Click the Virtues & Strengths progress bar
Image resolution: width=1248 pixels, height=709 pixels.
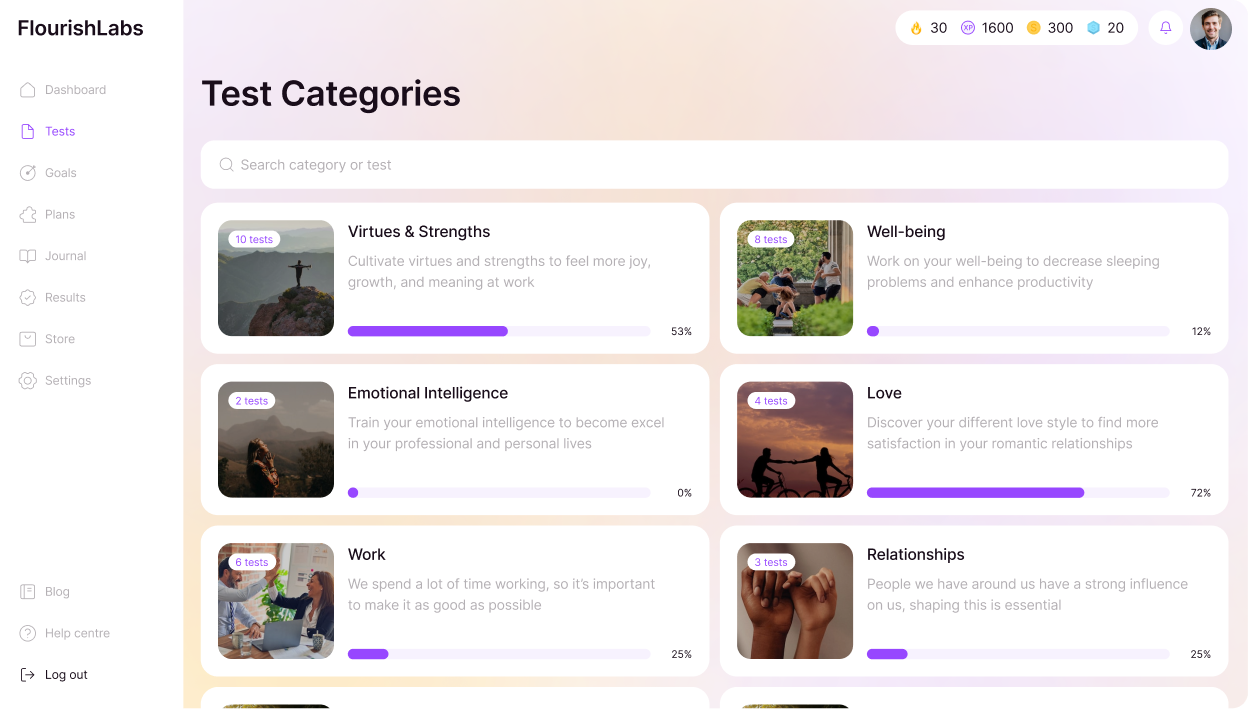[x=498, y=331]
